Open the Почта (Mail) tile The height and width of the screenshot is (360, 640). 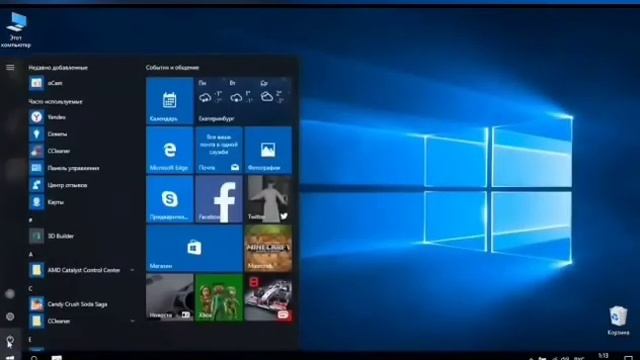(219, 150)
